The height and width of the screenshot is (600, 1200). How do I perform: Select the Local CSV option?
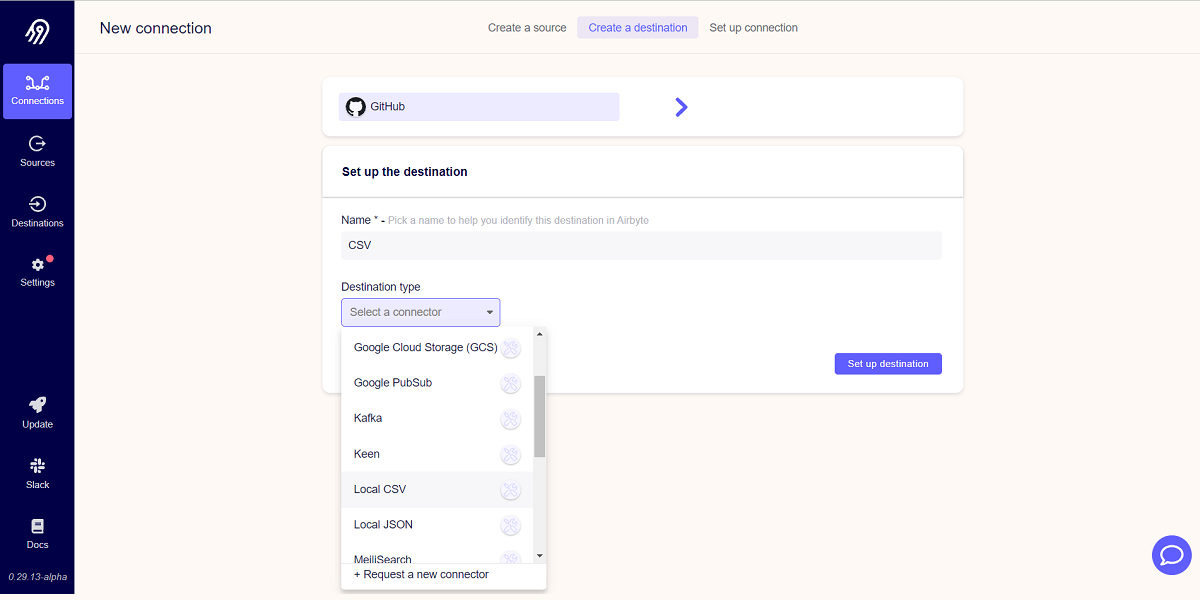point(437,489)
